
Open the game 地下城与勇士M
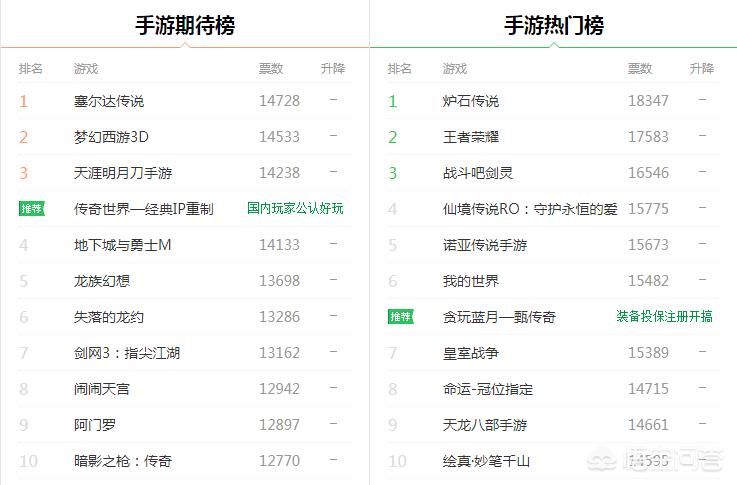pyautogui.click(x=123, y=245)
